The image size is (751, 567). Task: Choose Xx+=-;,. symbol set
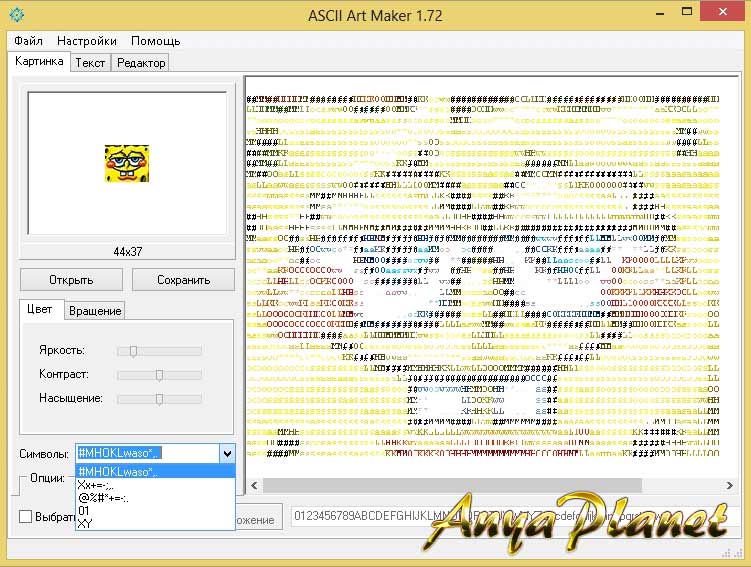(156, 485)
